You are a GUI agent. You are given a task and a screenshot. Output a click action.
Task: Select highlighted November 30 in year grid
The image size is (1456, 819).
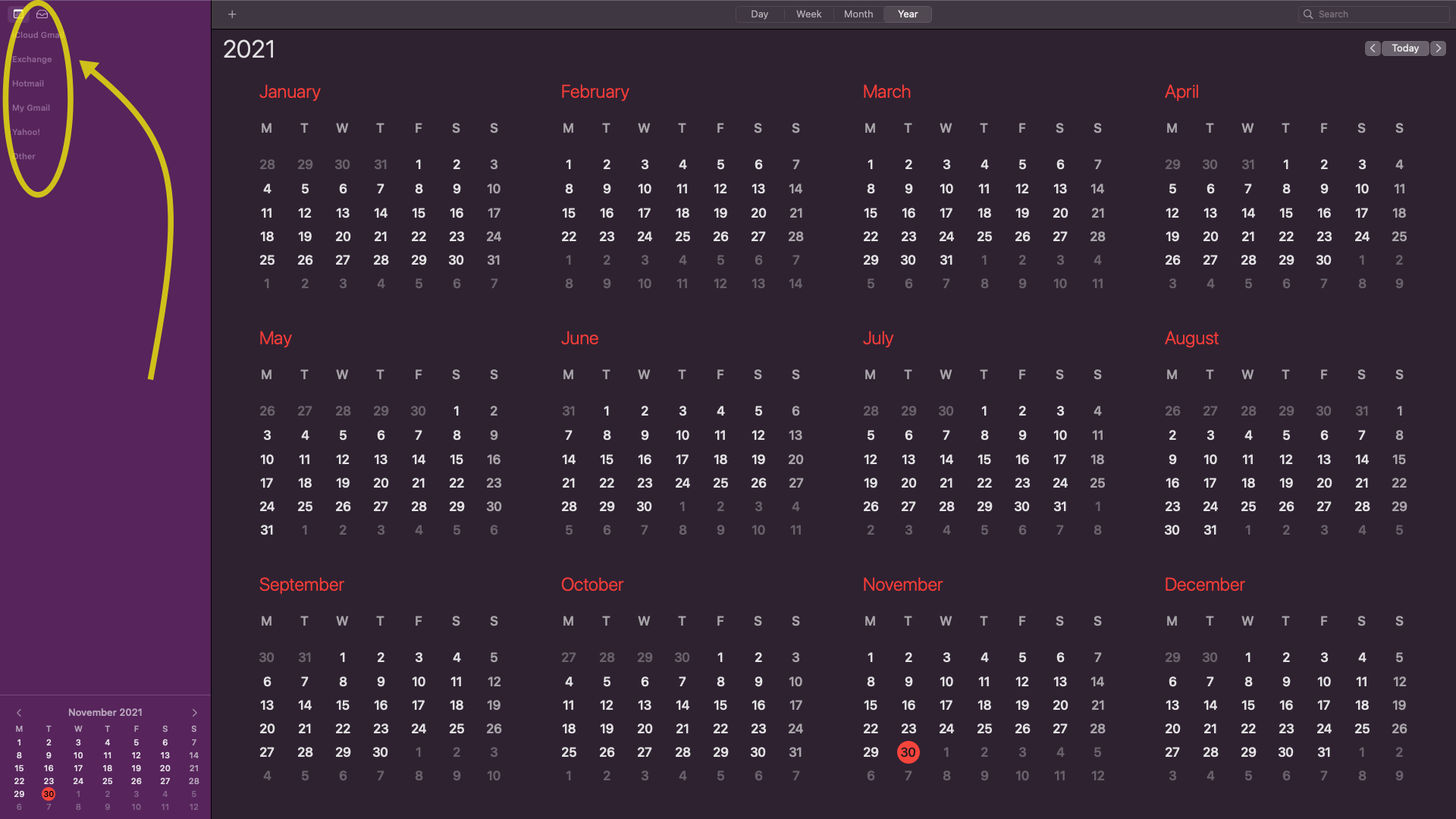908,752
